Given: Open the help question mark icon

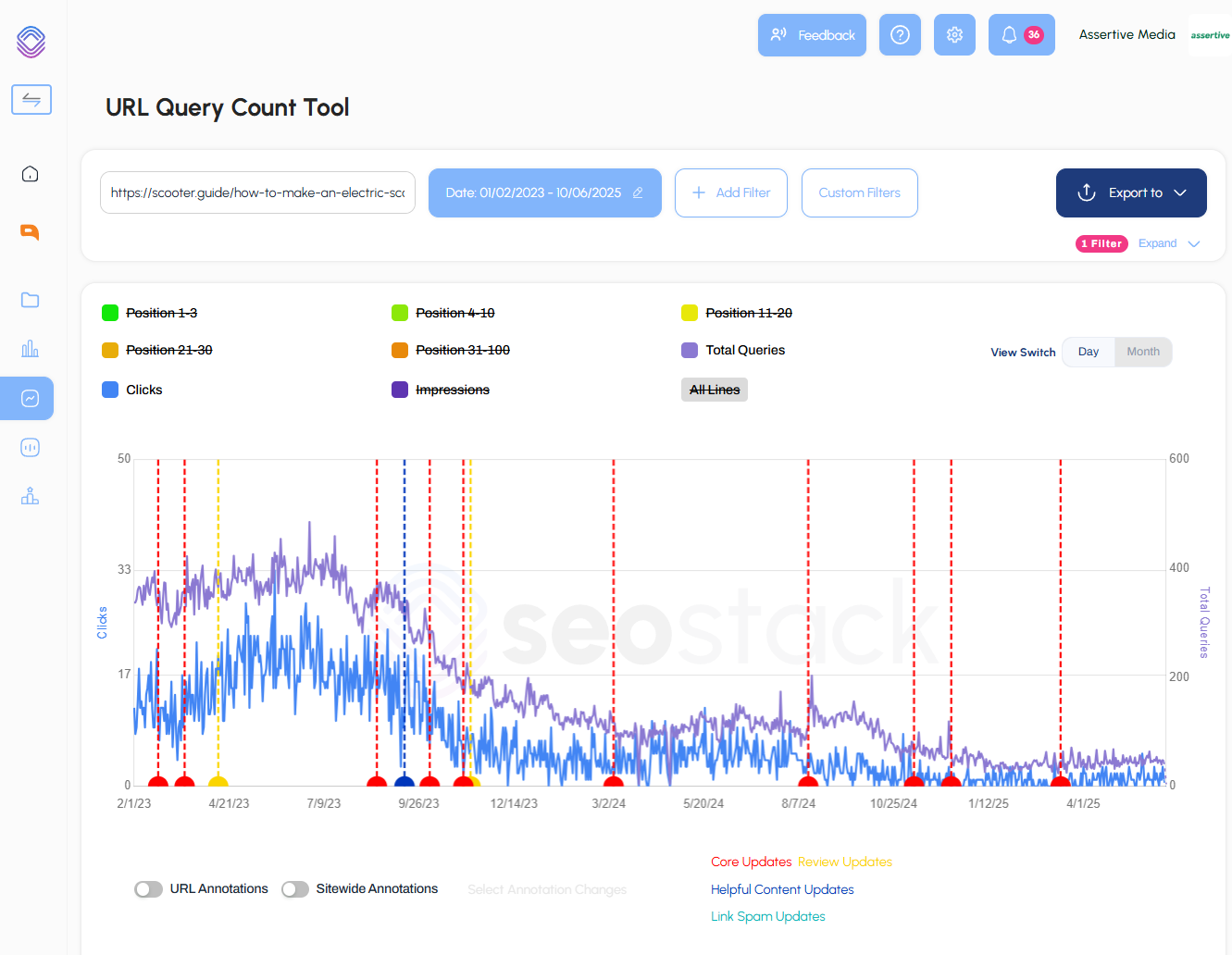Looking at the screenshot, I should click(x=900, y=34).
